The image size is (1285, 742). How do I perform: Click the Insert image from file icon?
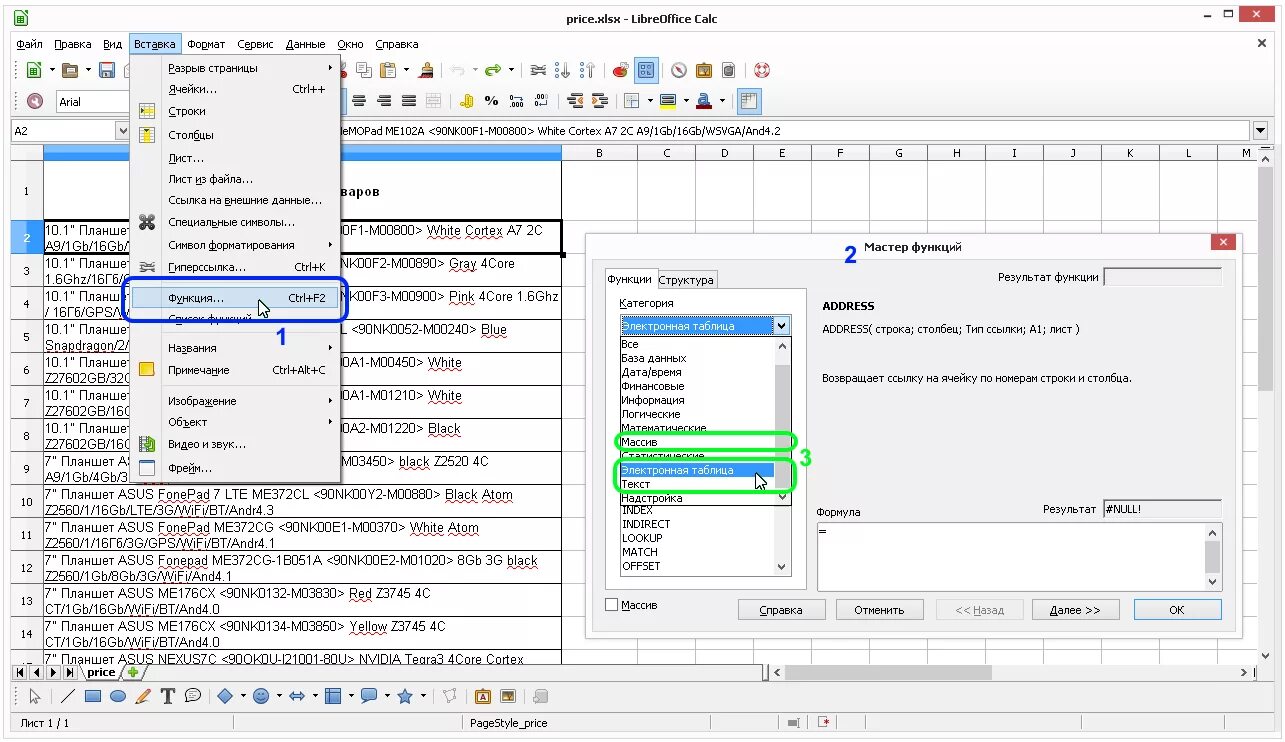(x=508, y=696)
